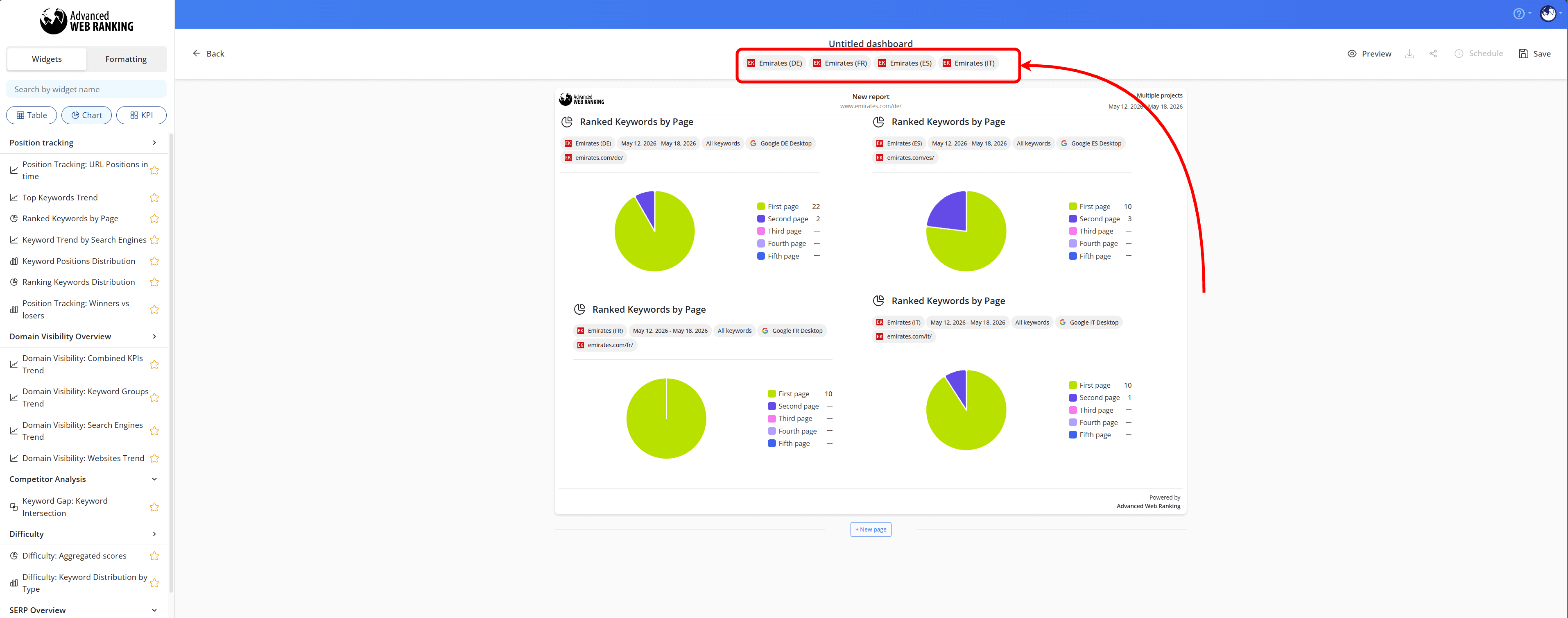Star Keyword Positions Distribution widget
Viewport: 1568px width, 618px height.
(155, 261)
